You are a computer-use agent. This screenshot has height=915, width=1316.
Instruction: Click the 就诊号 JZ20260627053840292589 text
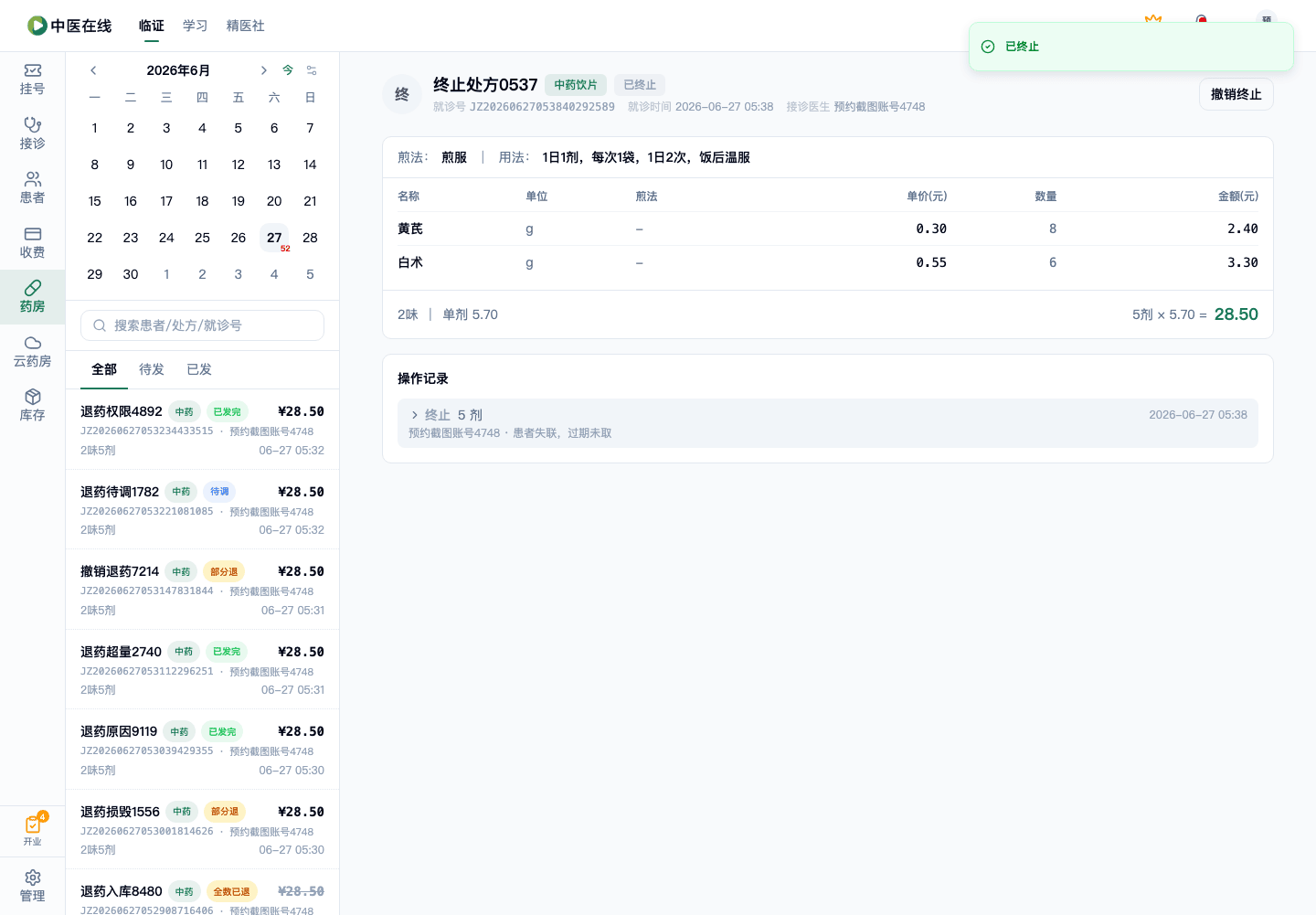pyautogui.click(x=525, y=107)
